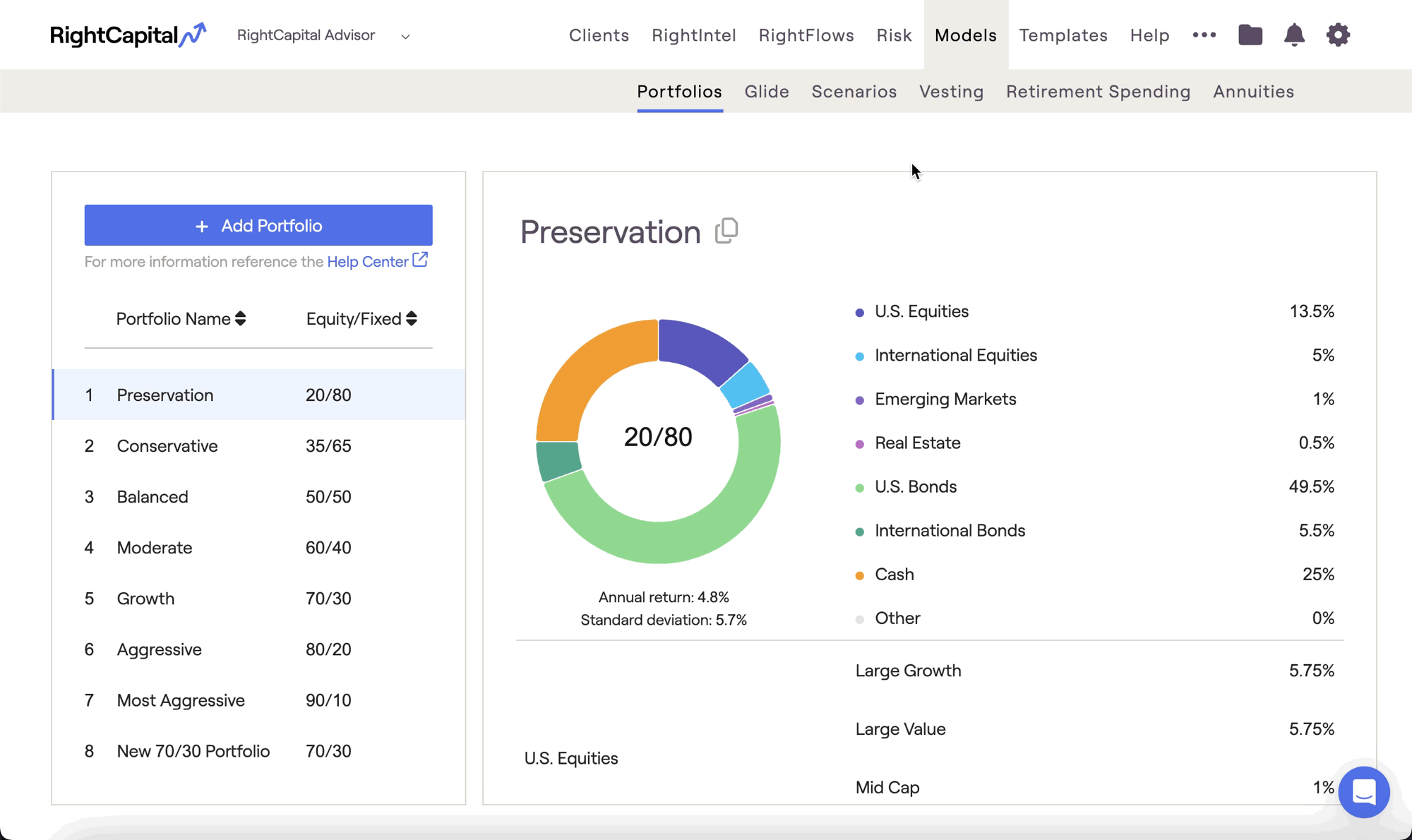Click the U.S. Bonds green legend dot

pos(859,488)
